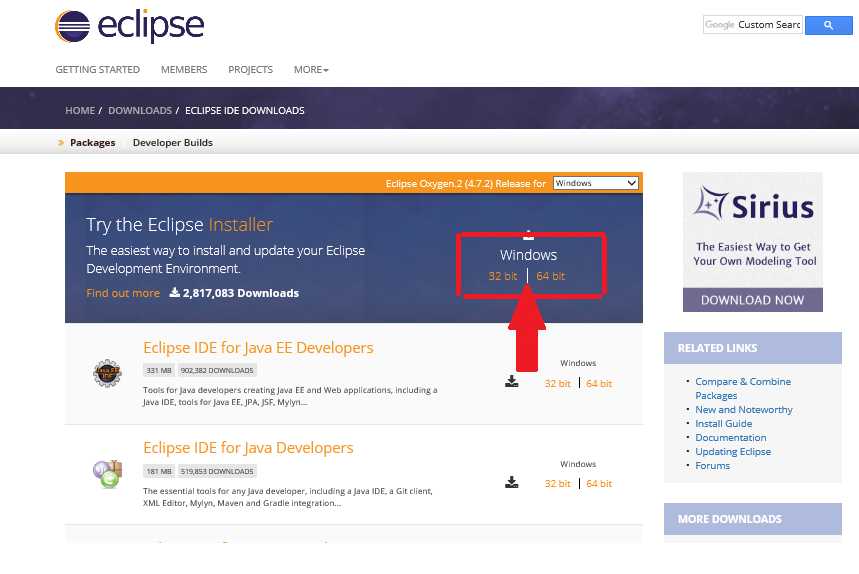859x574 pixels.
Task: Open Compare & Combine Packages link
Action: tap(743, 388)
